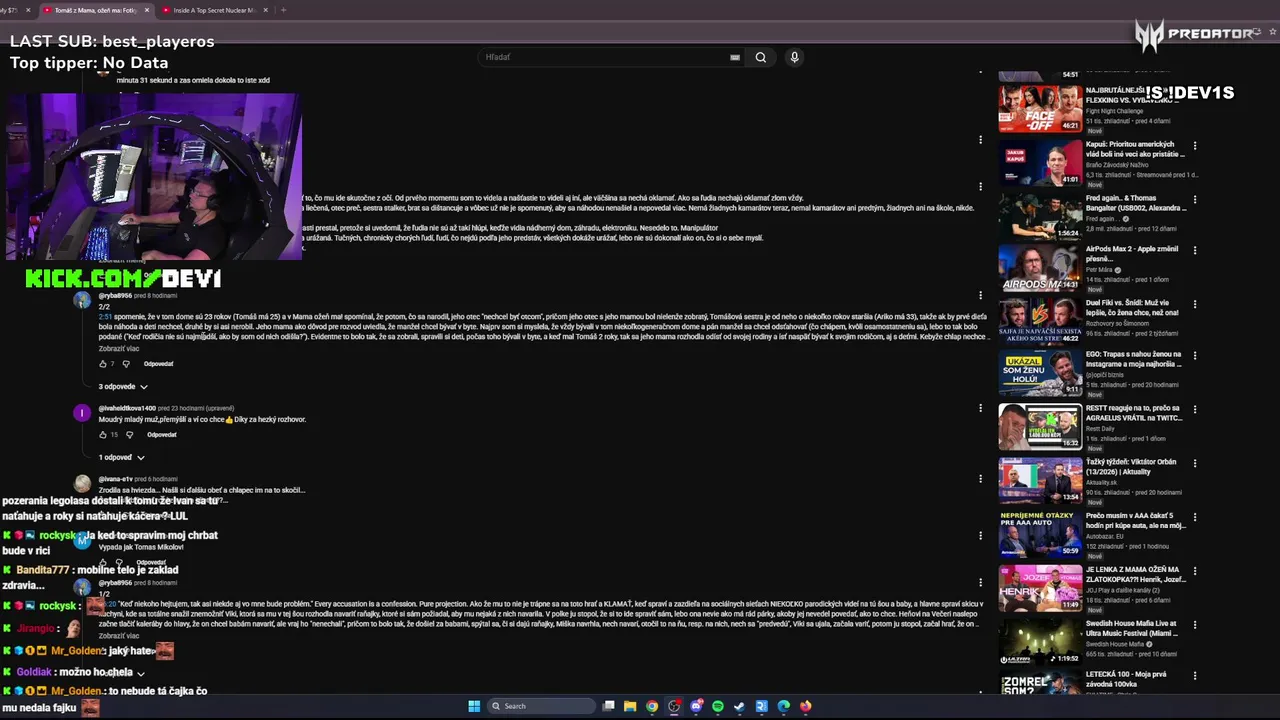Open options menu for ryba8956 2:51 comment

pos(980,295)
